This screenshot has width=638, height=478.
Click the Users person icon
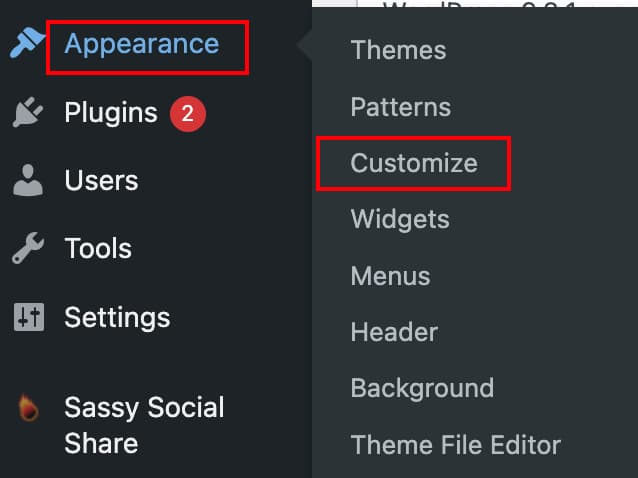(x=28, y=180)
